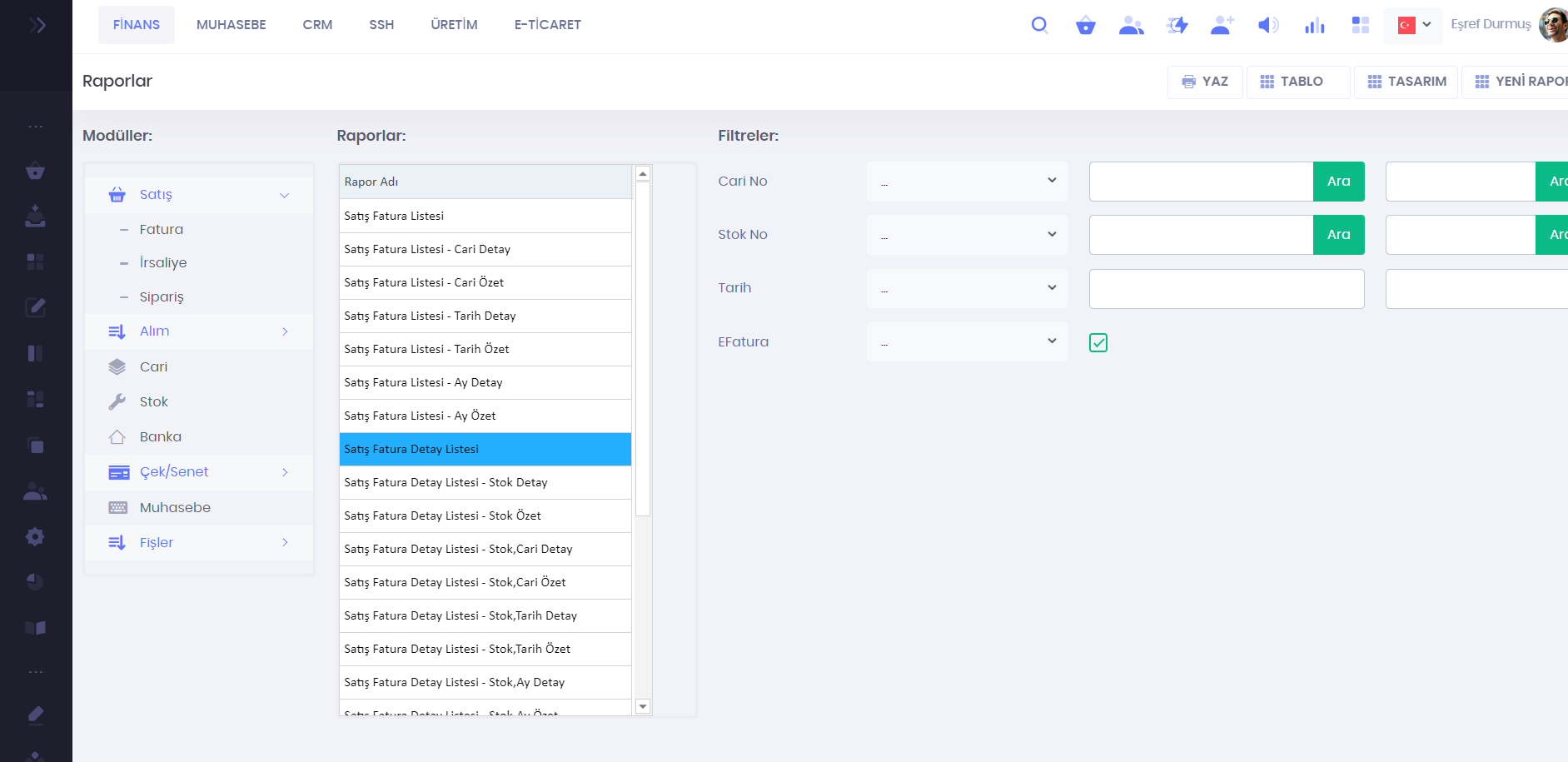The image size is (1568, 762).
Task: Click the report list scroll-down arrow
Action: (642, 706)
